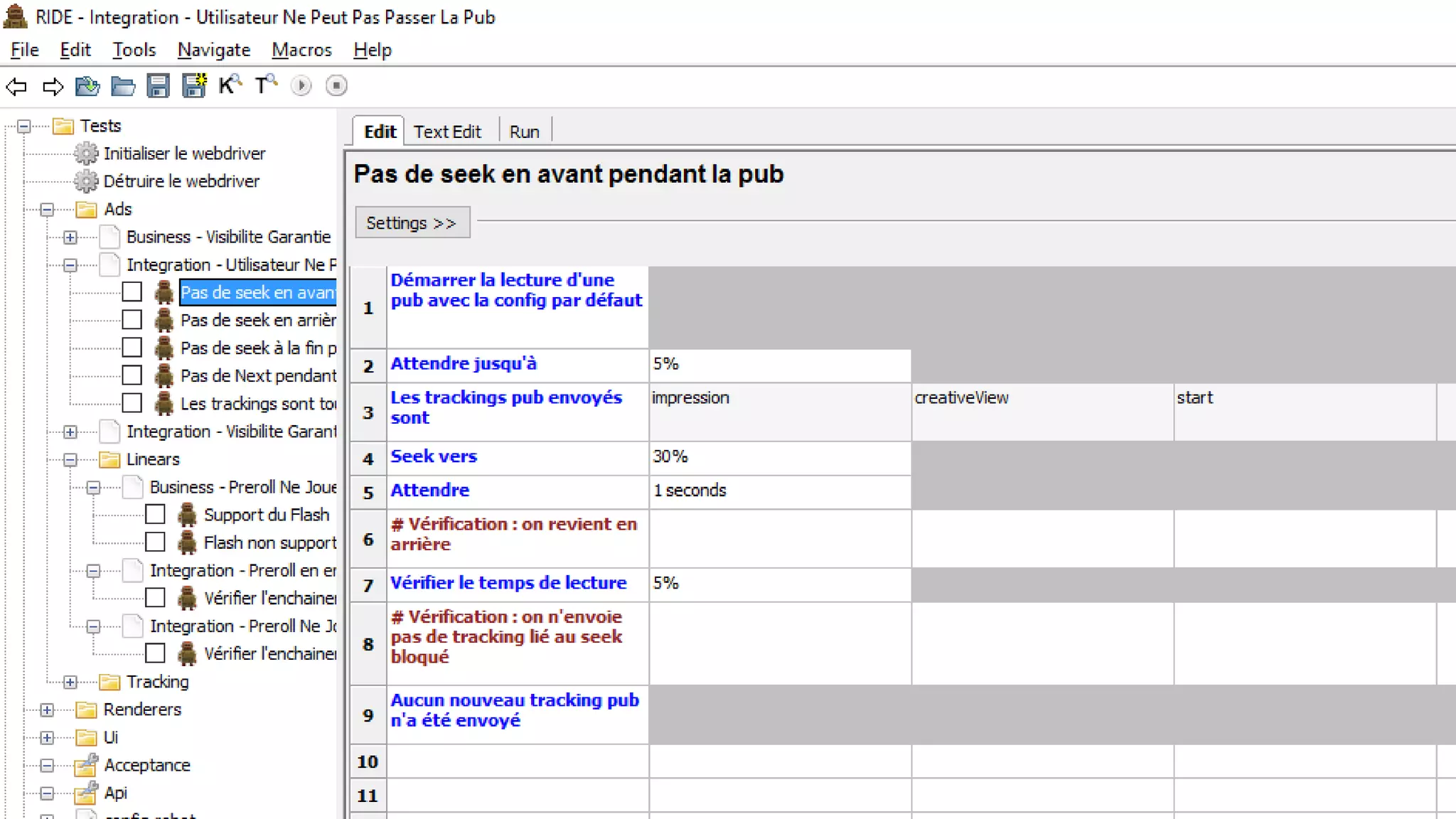Click the Linears folder icon
This screenshot has height=819, width=1456.
click(109, 459)
